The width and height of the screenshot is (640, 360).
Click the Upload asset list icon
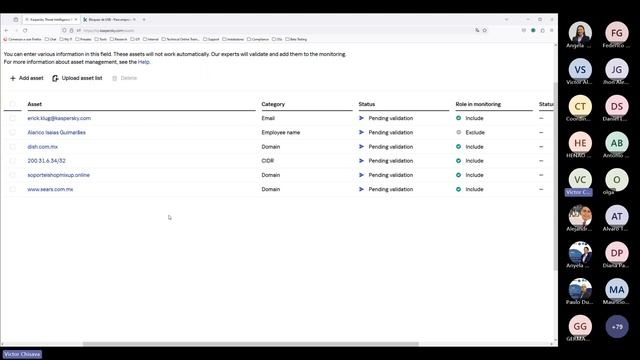55,78
